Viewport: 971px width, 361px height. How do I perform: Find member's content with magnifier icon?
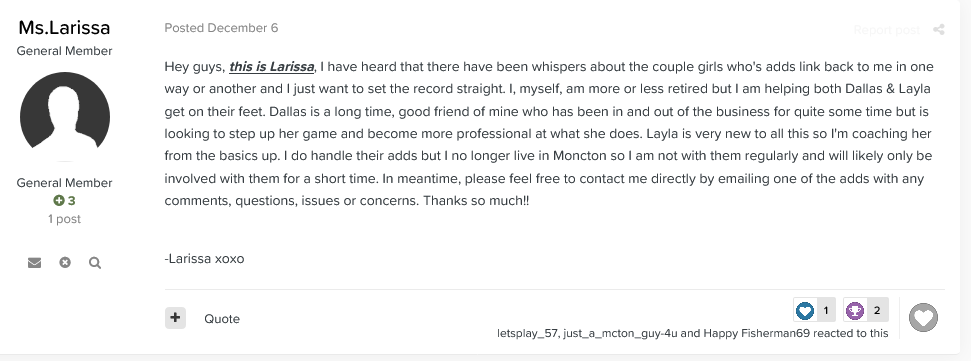point(95,263)
